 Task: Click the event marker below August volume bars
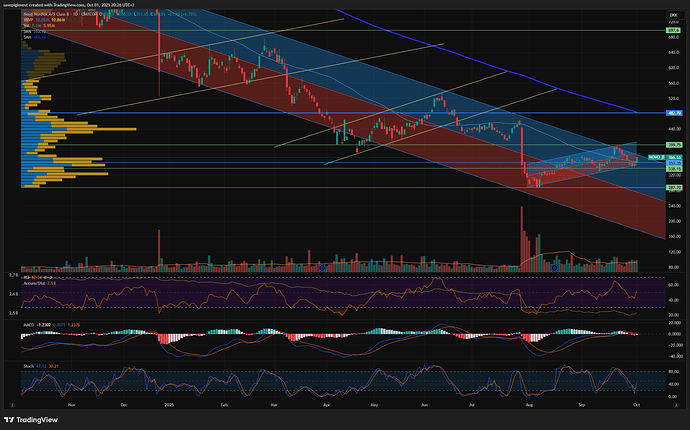[554, 268]
